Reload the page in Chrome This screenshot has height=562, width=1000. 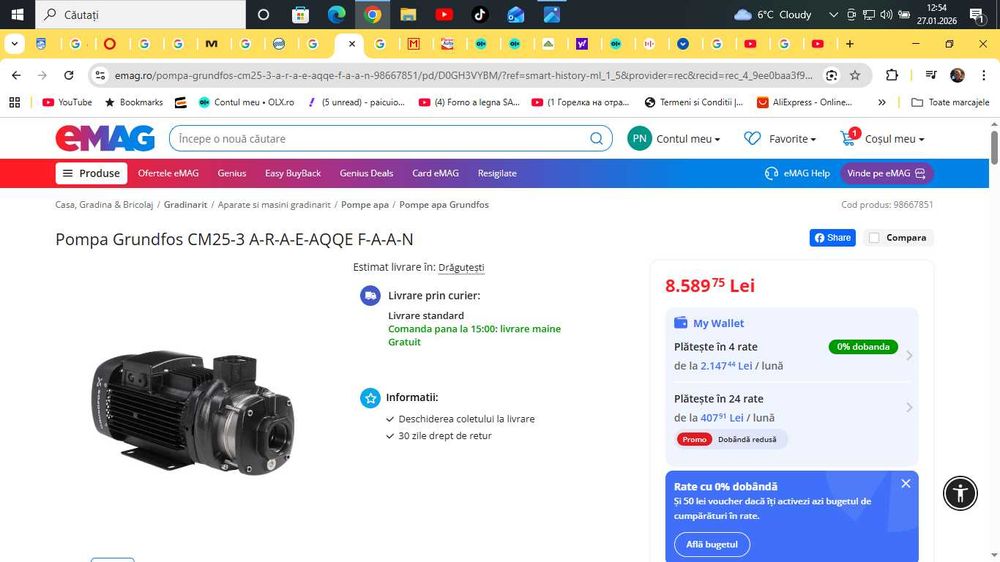pyautogui.click(x=68, y=75)
